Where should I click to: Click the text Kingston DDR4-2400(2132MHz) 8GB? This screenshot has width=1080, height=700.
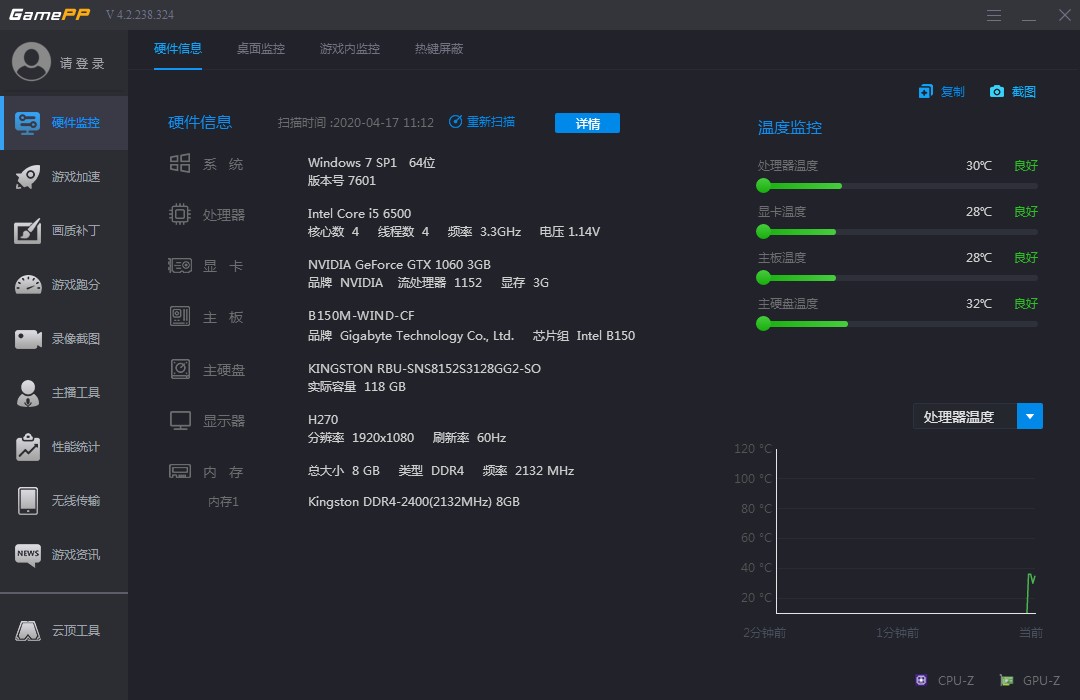tap(414, 502)
